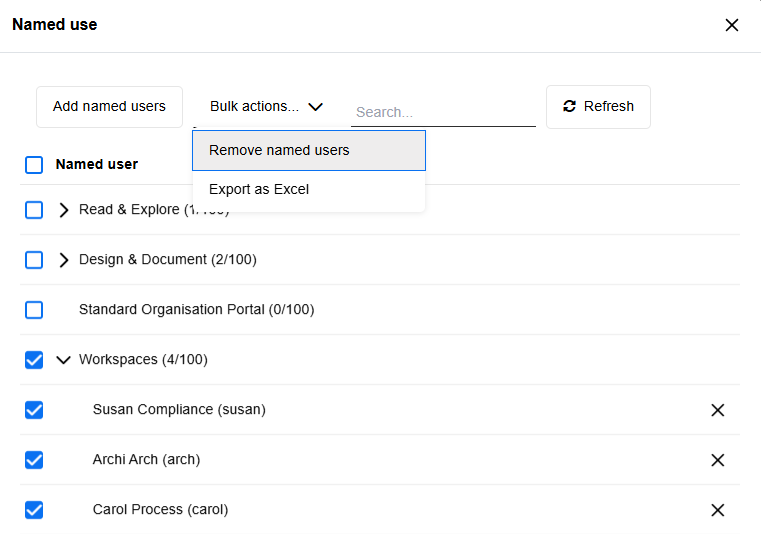Viewport: 761px width, 534px height.
Task: Check the Design & Document checkbox
Action: click(x=34, y=260)
